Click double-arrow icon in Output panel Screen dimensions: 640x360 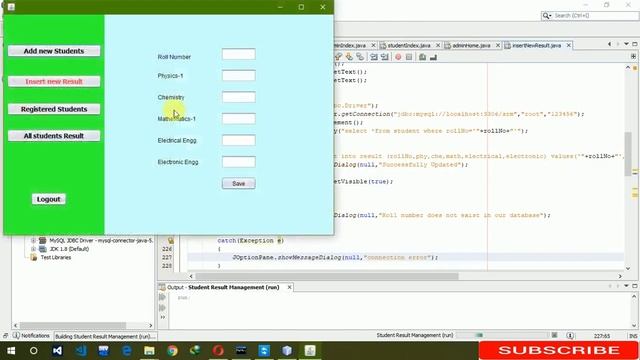(162, 317)
